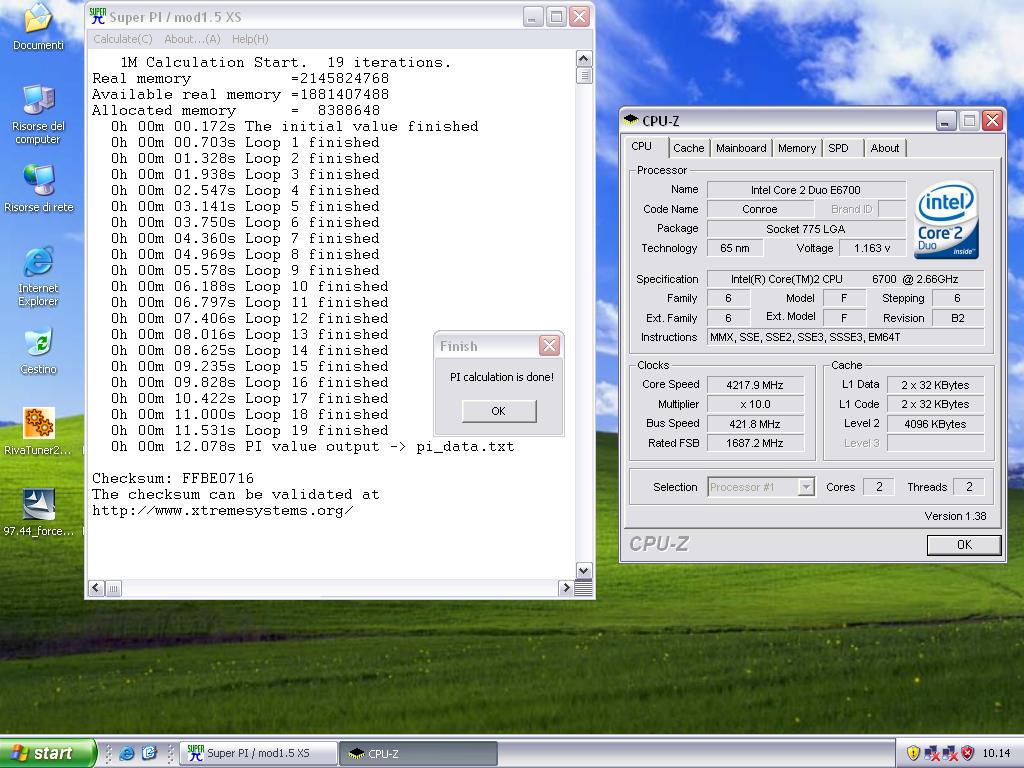The width and height of the screenshot is (1024, 768).
Task: Click the Level 2 cache value 4096 KBytes
Action: pyautogui.click(x=935, y=424)
